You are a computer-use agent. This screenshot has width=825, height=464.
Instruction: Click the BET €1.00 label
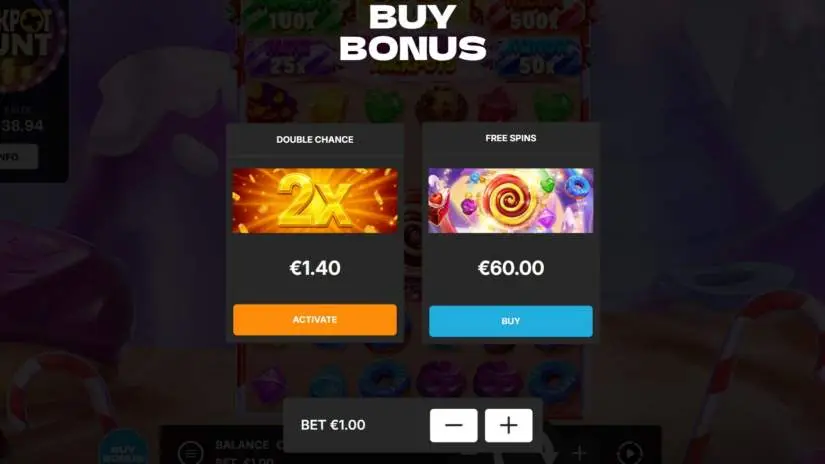(x=333, y=425)
